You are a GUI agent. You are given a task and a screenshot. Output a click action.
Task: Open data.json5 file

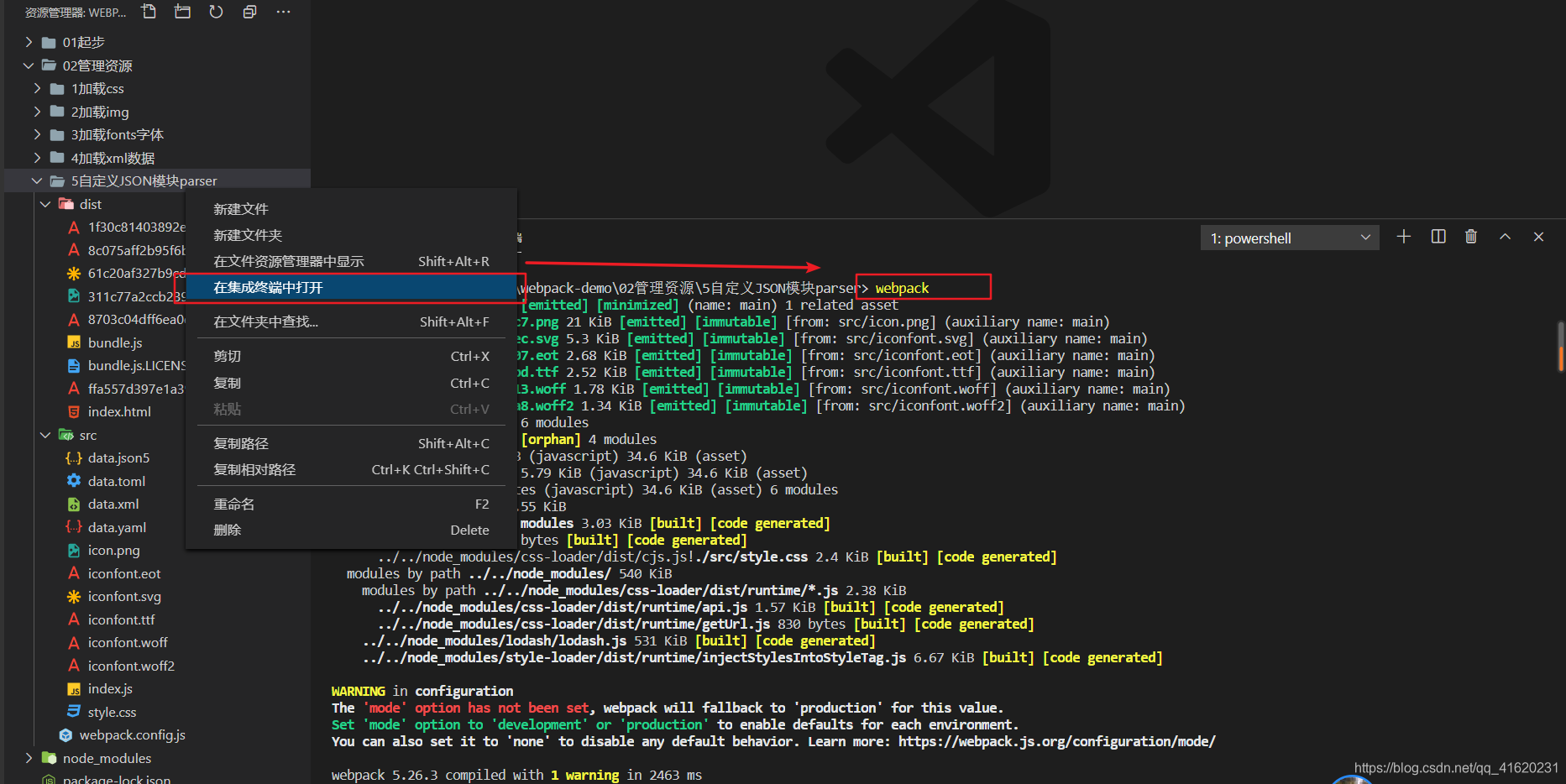[x=118, y=457]
